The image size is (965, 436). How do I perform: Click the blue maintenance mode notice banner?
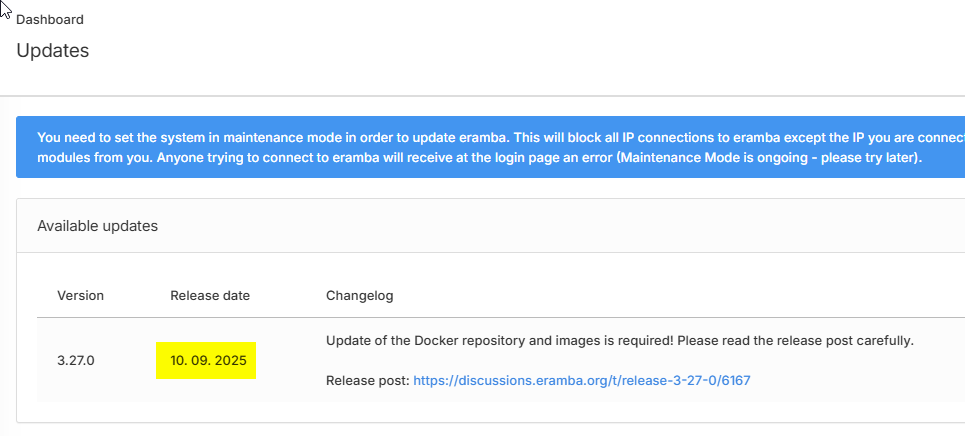pos(490,148)
